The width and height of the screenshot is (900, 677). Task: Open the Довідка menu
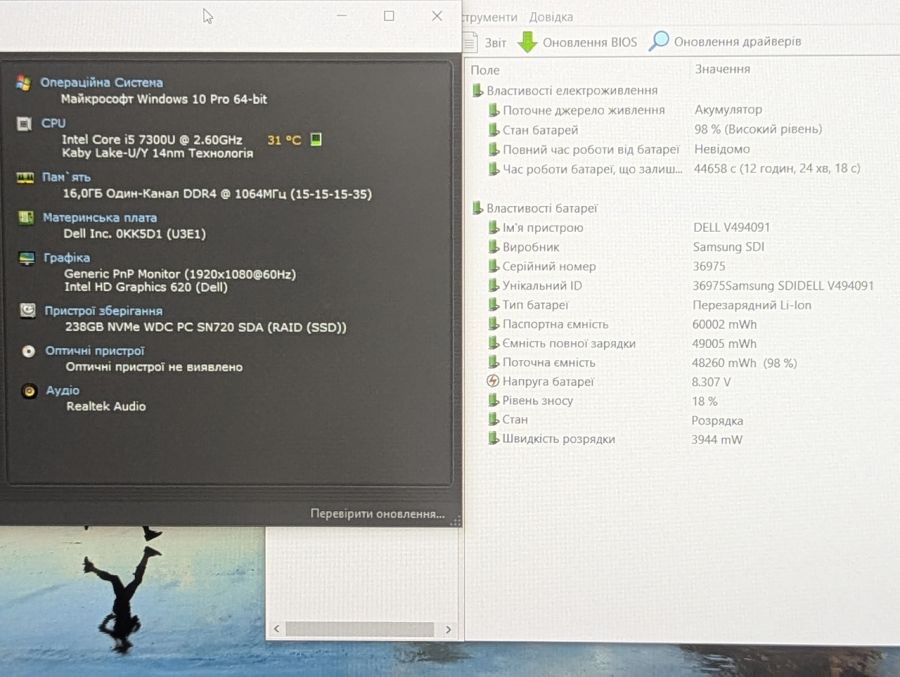click(550, 17)
